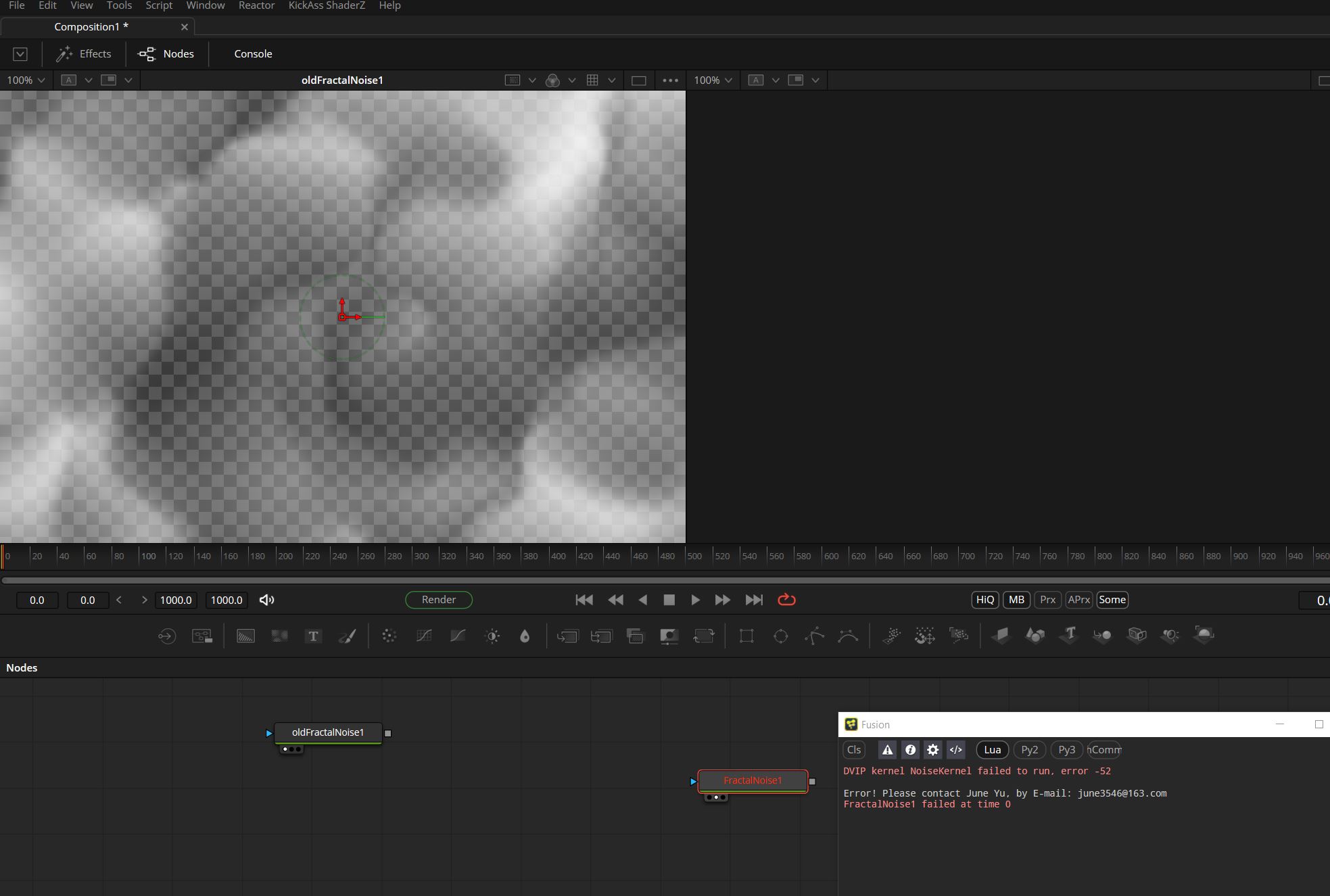Click the Some render mode button
The image size is (1330, 896).
pyautogui.click(x=1112, y=600)
